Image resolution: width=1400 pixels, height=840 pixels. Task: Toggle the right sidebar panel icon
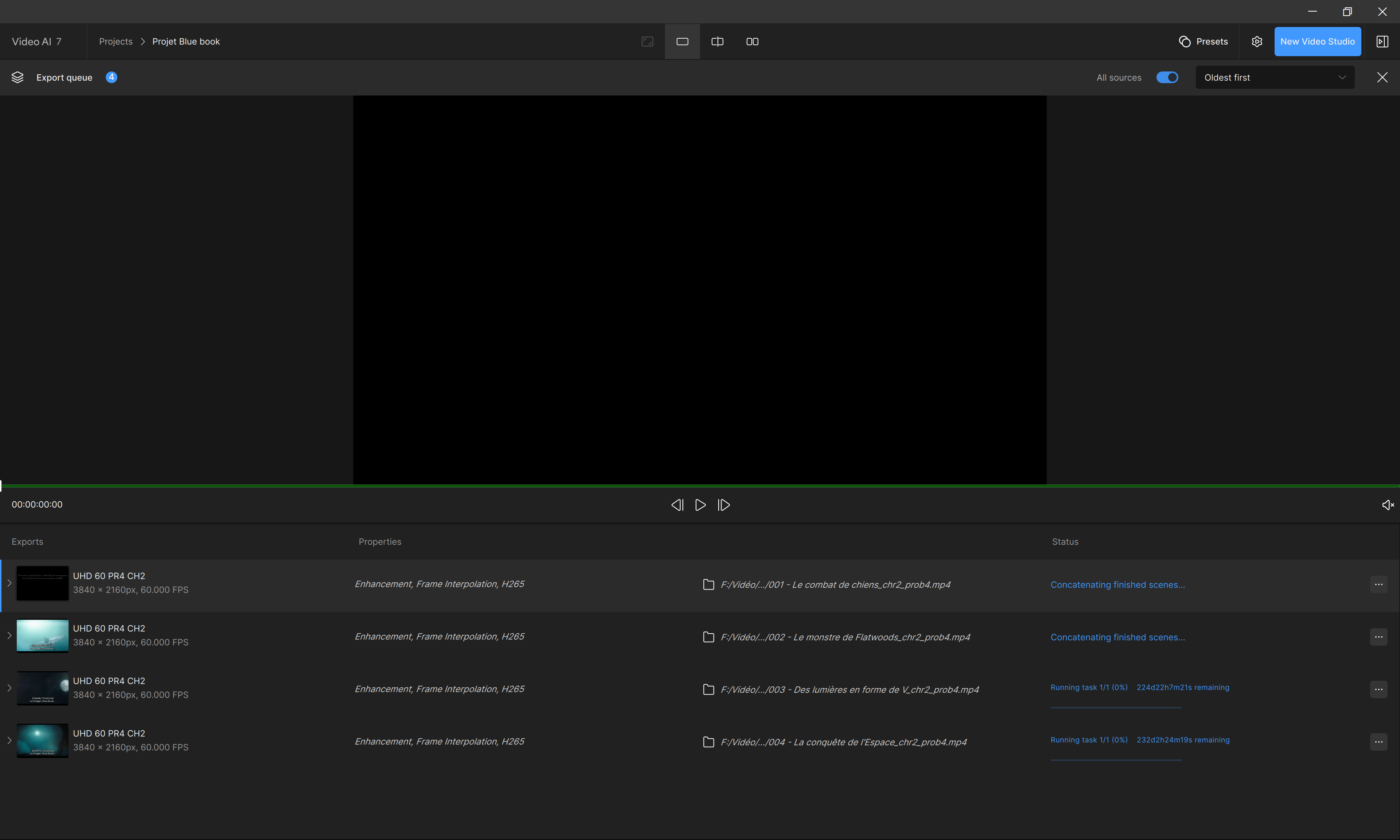(1382, 41)
